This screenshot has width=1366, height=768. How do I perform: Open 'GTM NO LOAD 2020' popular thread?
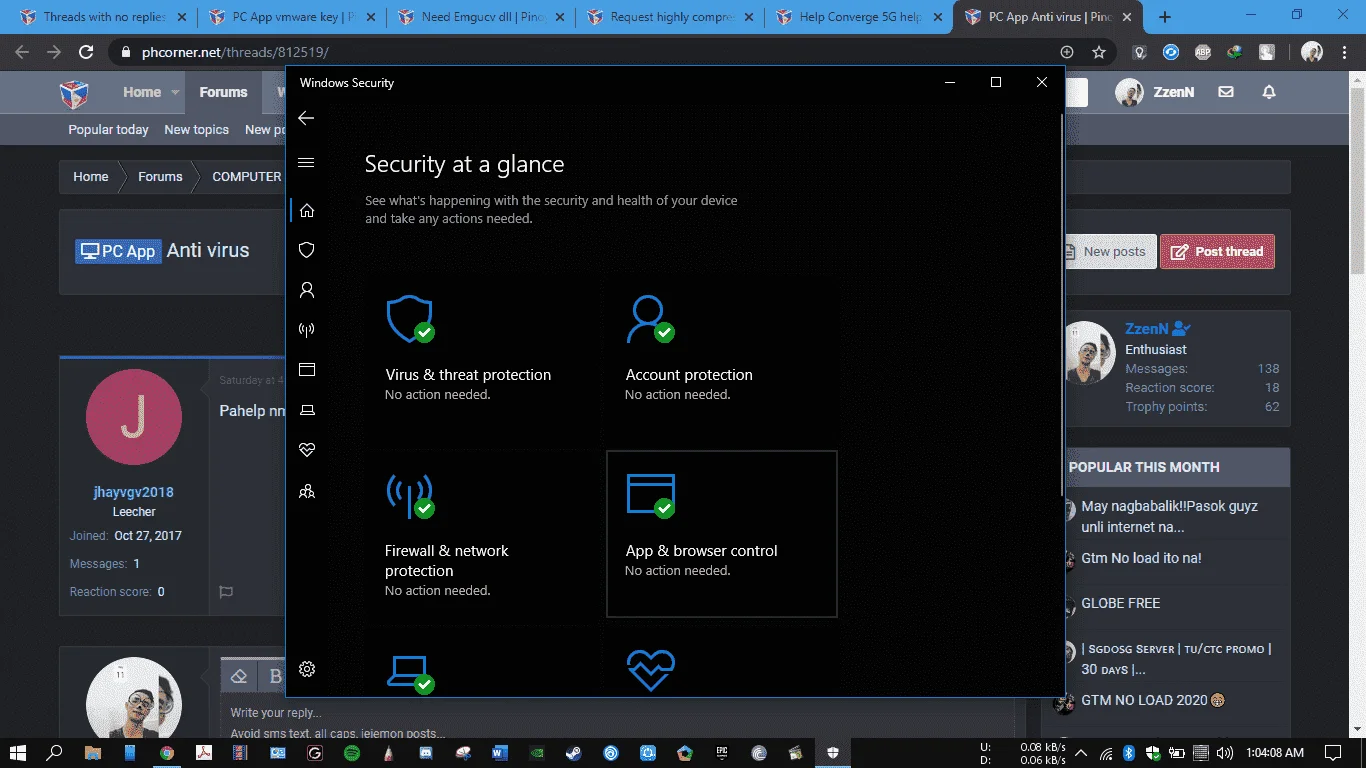pos(1153,700)
